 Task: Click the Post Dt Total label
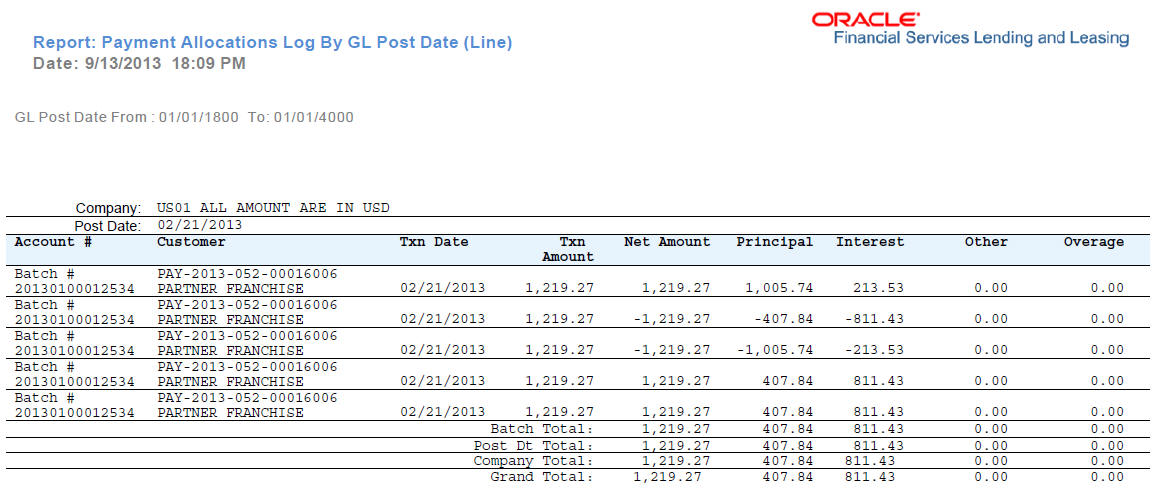534,446
